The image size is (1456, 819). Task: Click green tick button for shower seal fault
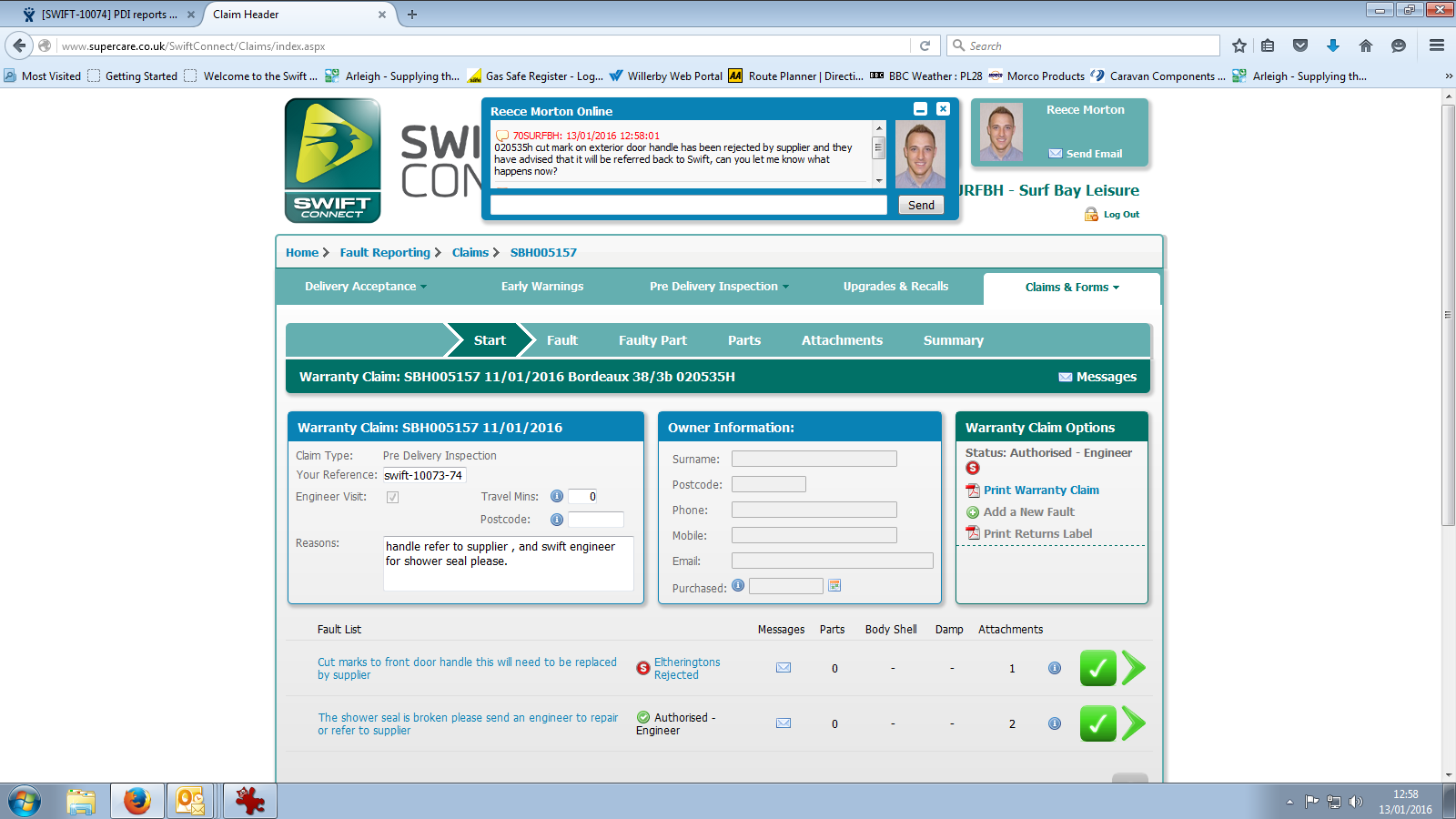click(1098, 723)
